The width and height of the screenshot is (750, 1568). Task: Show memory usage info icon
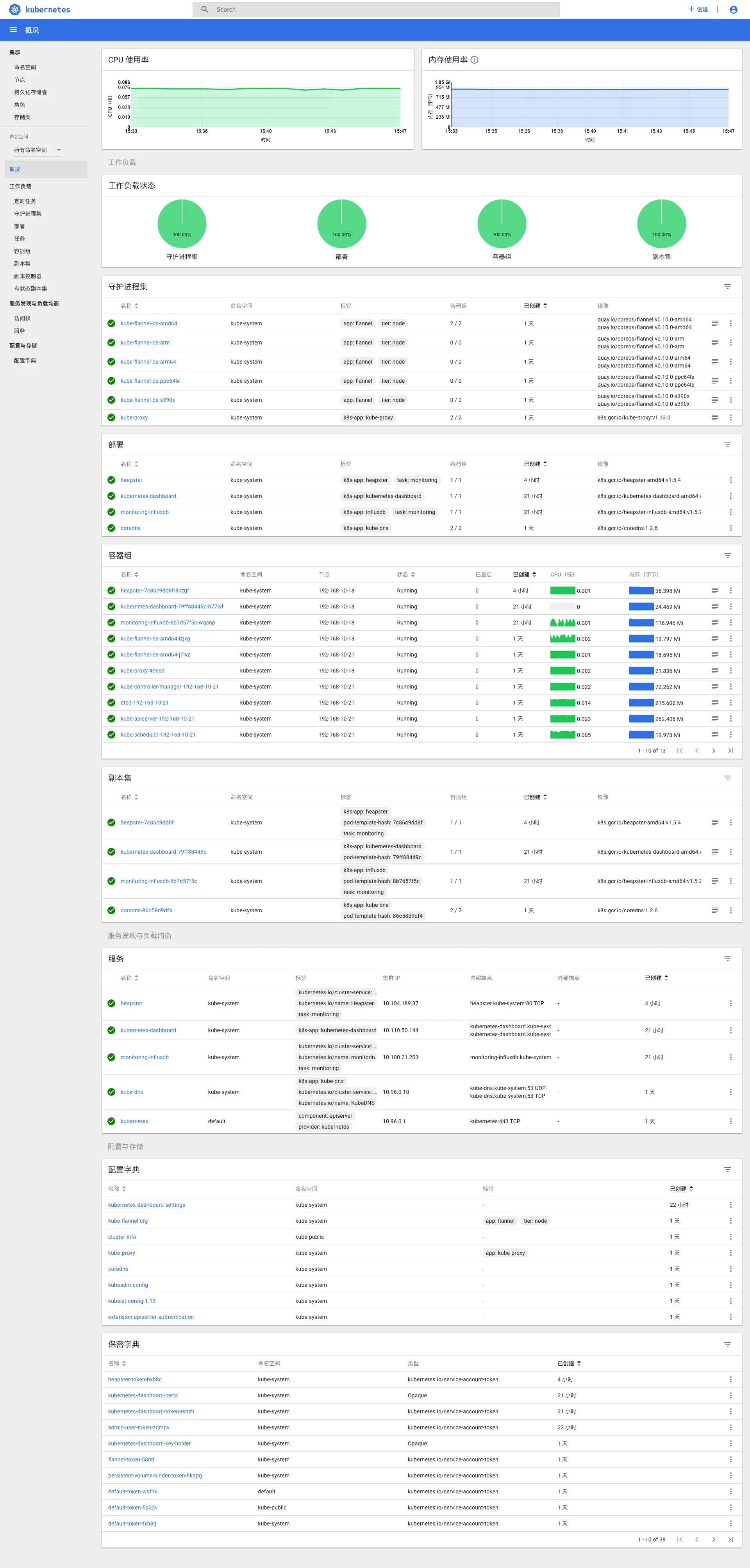(x=474, y=60)
